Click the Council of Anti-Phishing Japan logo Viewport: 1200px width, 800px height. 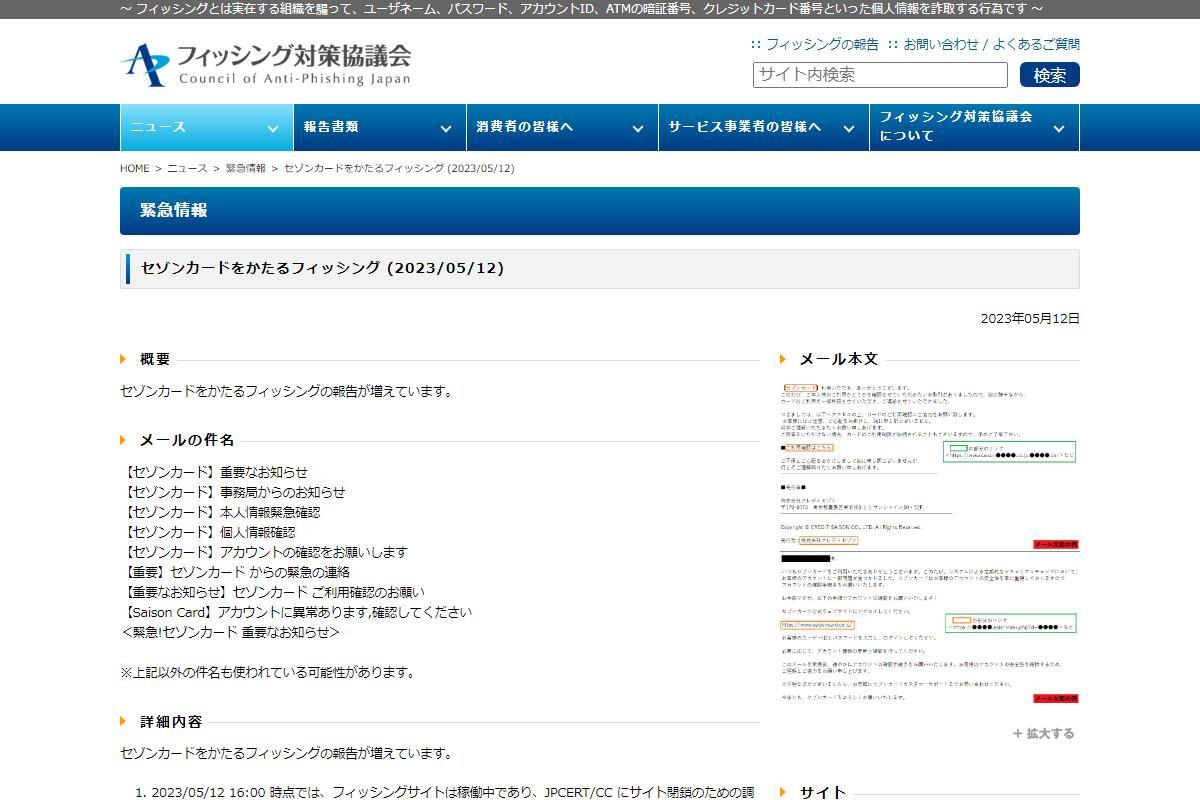pyautogui.click(x=266, y=64)
